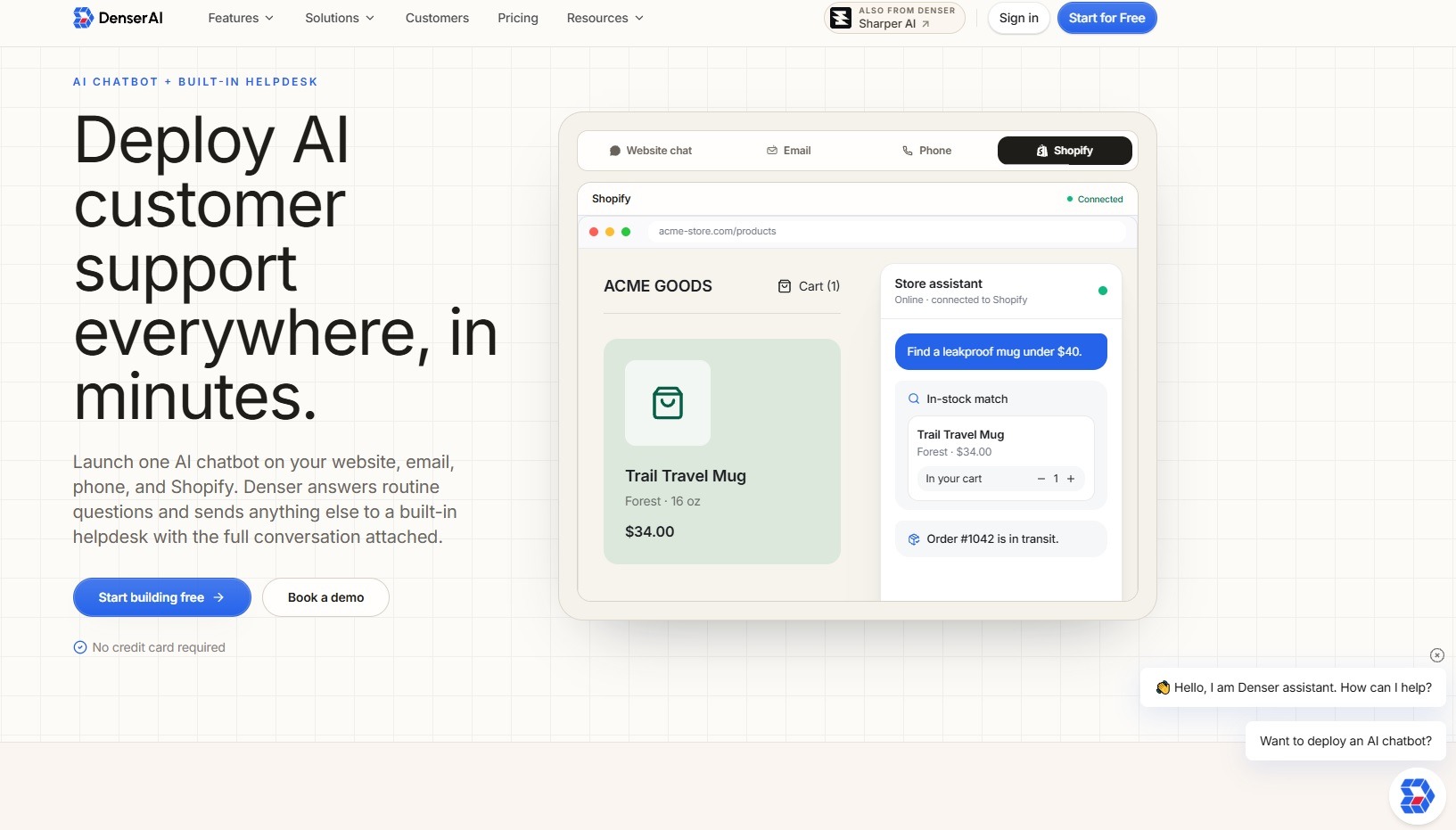Click the check icon beside No credit card required
Image resolution: width=1456 pixels, height=830 pixels.
click(x=80, y=647)
